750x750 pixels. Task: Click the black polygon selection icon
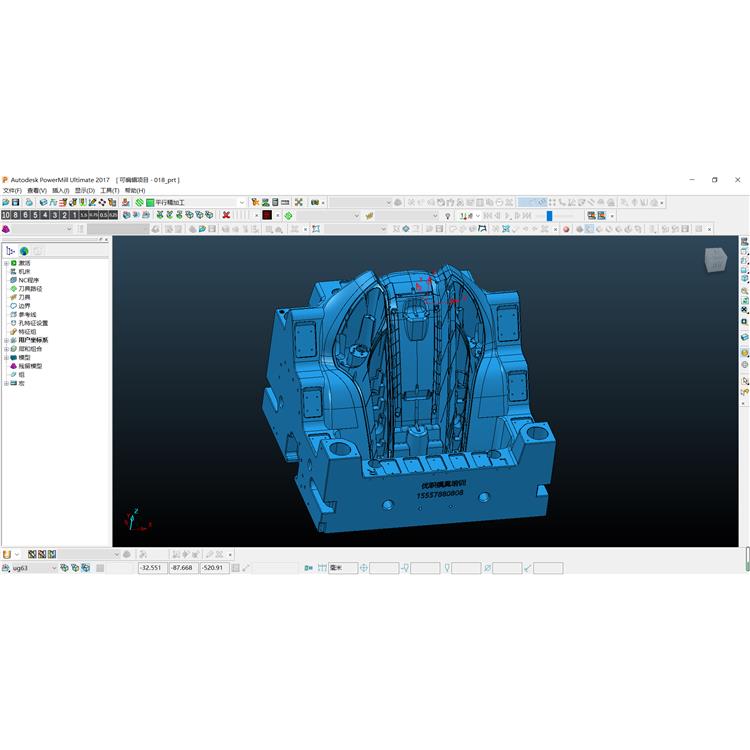(483, 229)
